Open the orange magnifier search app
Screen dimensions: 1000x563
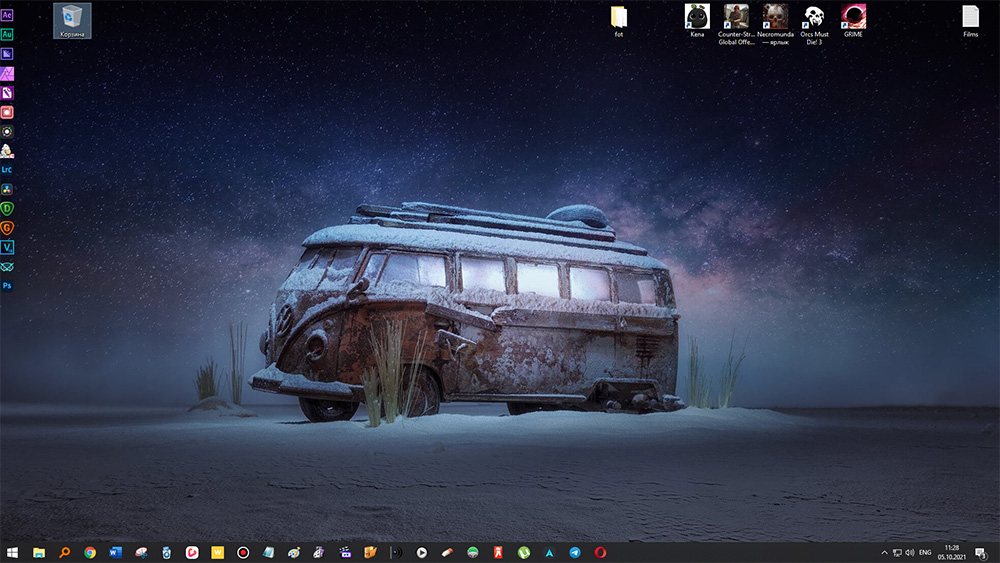(x=64, y=553)
